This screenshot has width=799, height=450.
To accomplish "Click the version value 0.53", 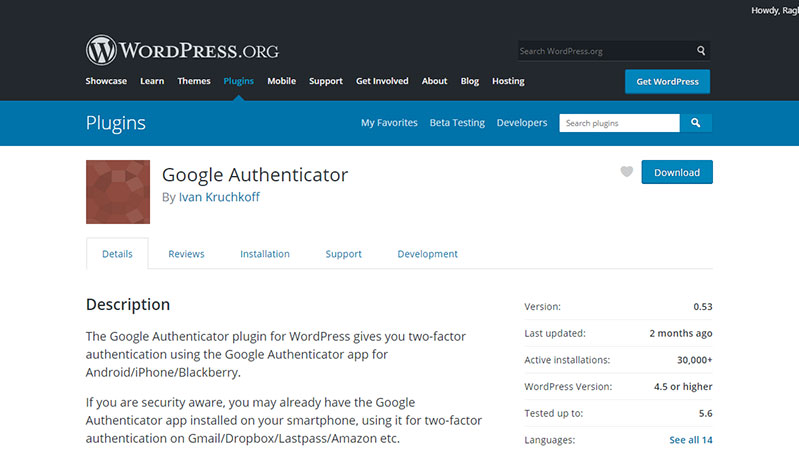I will pos(703,307).
